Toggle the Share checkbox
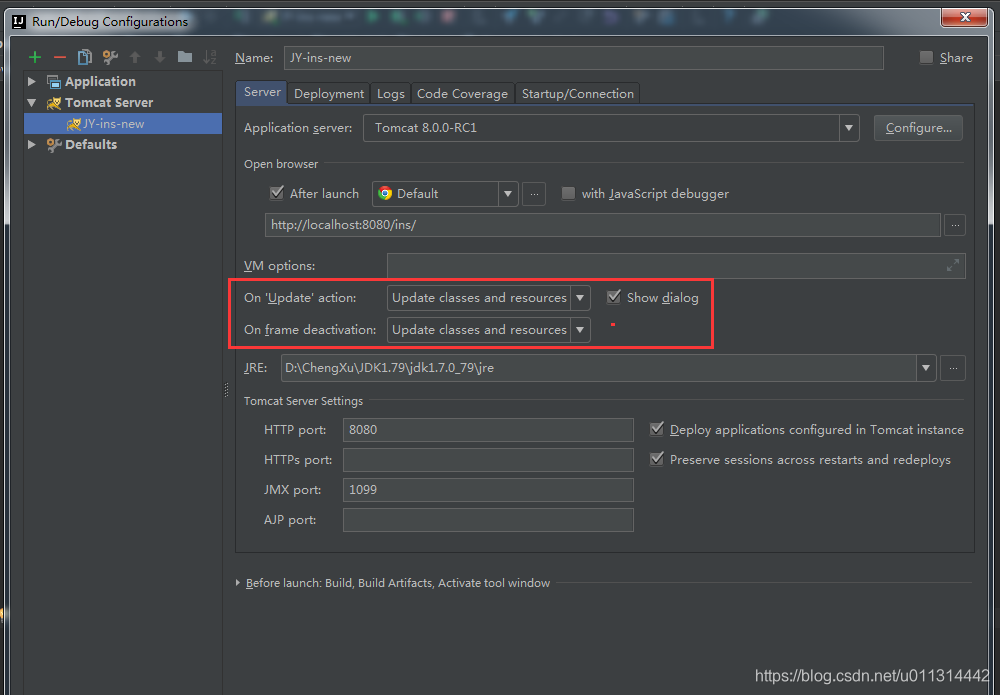Screen dimensions: 1000x695 point(926,57)
